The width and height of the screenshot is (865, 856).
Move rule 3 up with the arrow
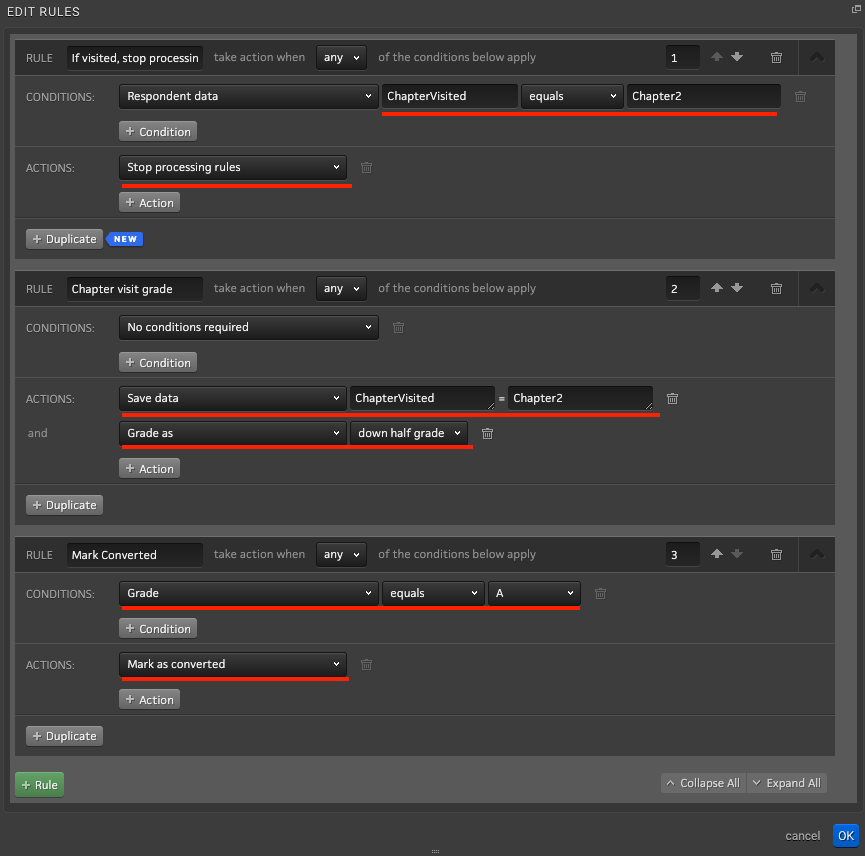717,554
